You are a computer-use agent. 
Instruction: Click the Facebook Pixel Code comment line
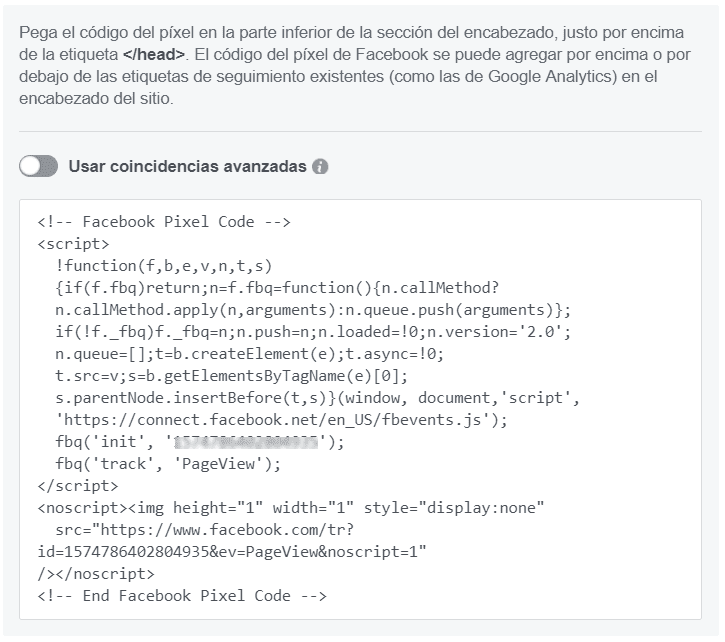[x=164, y=222]
